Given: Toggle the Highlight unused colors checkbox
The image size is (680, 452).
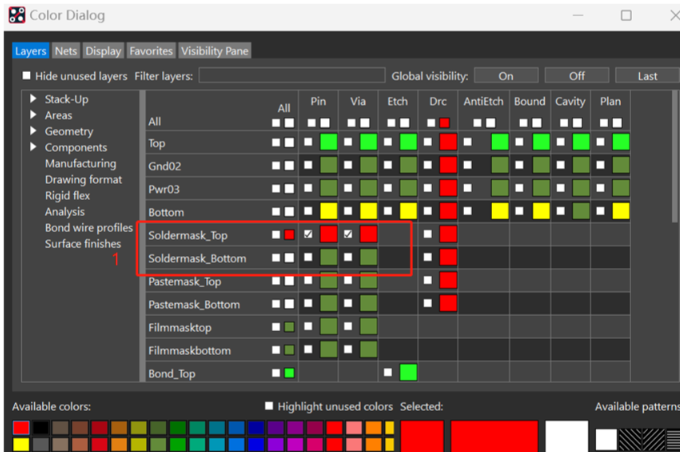Looking at the screenshot, I should click(269, 406).
